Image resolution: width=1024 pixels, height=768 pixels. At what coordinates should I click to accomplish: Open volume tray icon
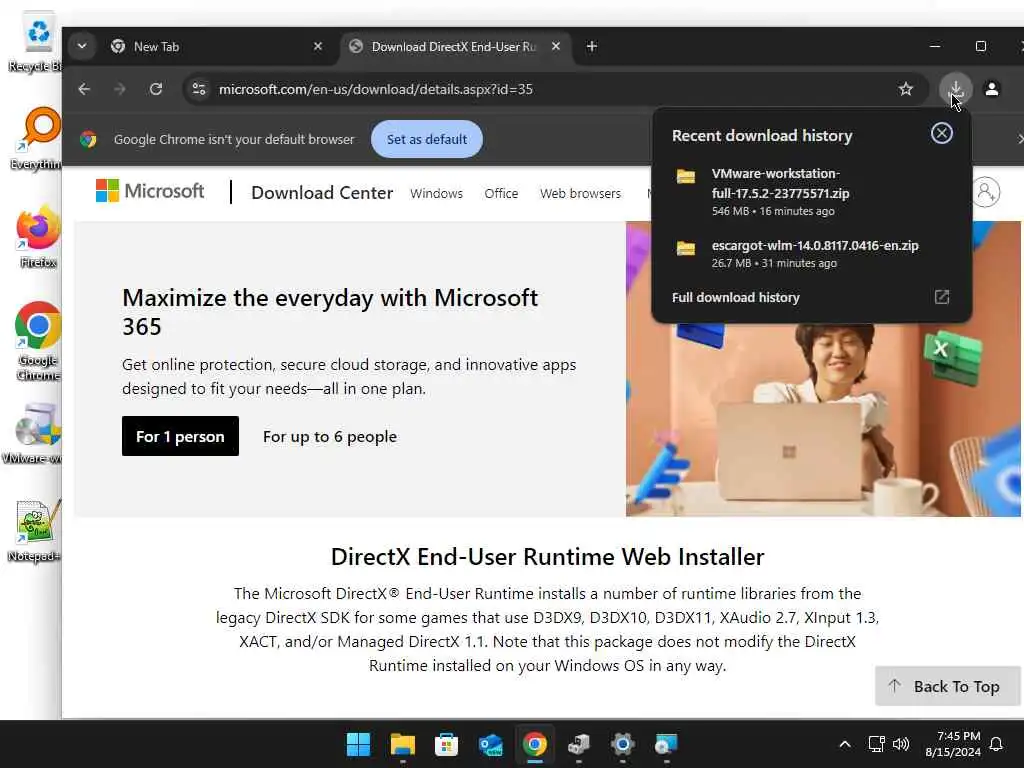[x=901, y=744]
